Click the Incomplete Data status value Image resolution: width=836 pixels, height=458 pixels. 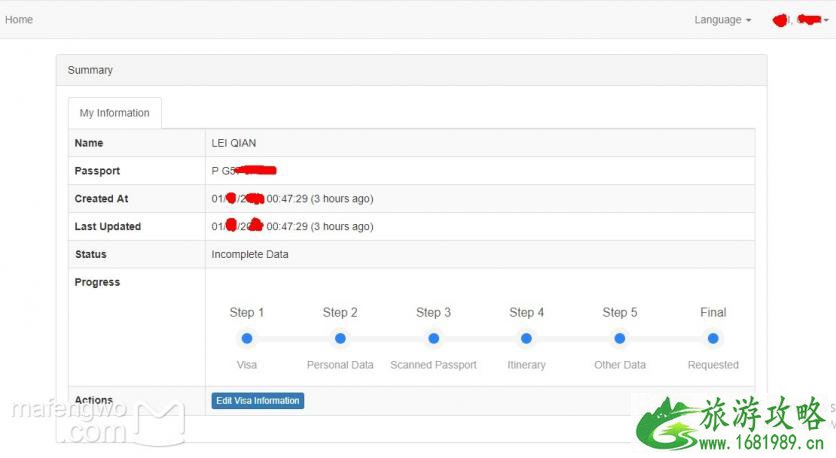click(x=250, y=254)
